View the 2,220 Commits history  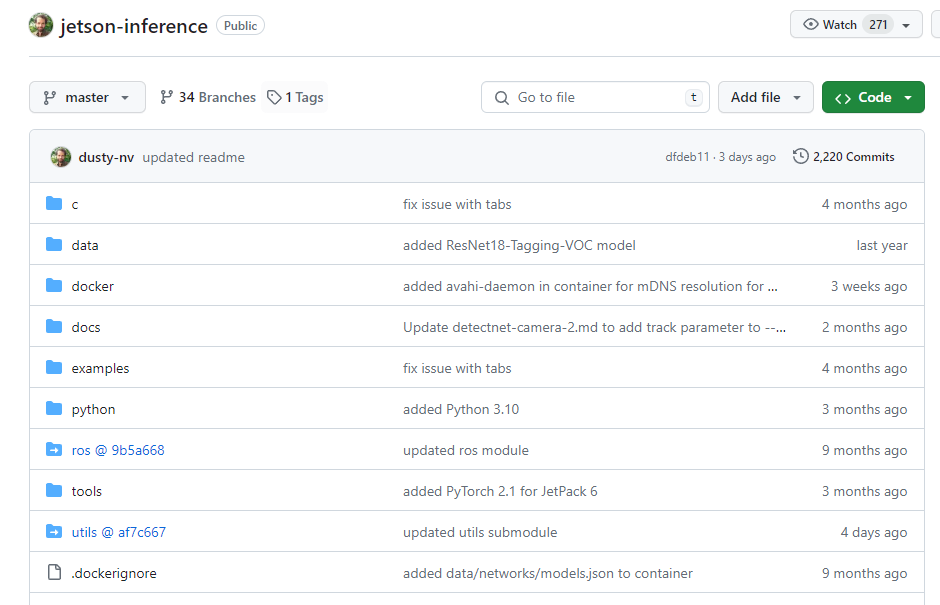click(x=853, y=157)
